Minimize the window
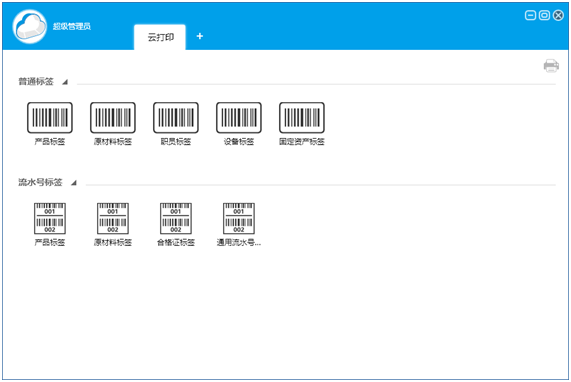The height and width of the screenshot is (382, 571). tap(530, 15)
